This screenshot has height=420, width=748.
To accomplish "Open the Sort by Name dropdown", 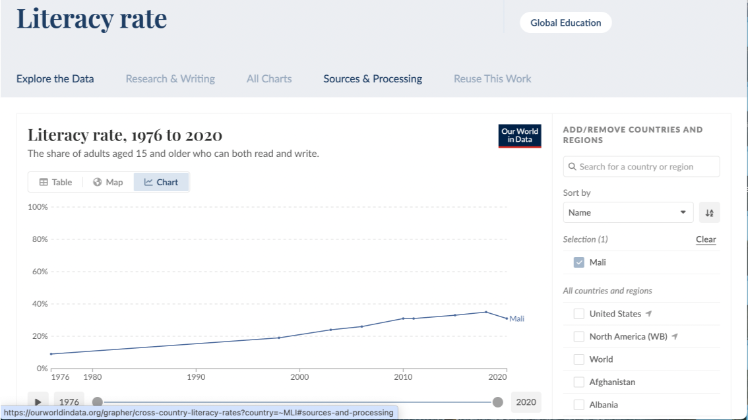I will pyautogui.click(x=628, y=212).
